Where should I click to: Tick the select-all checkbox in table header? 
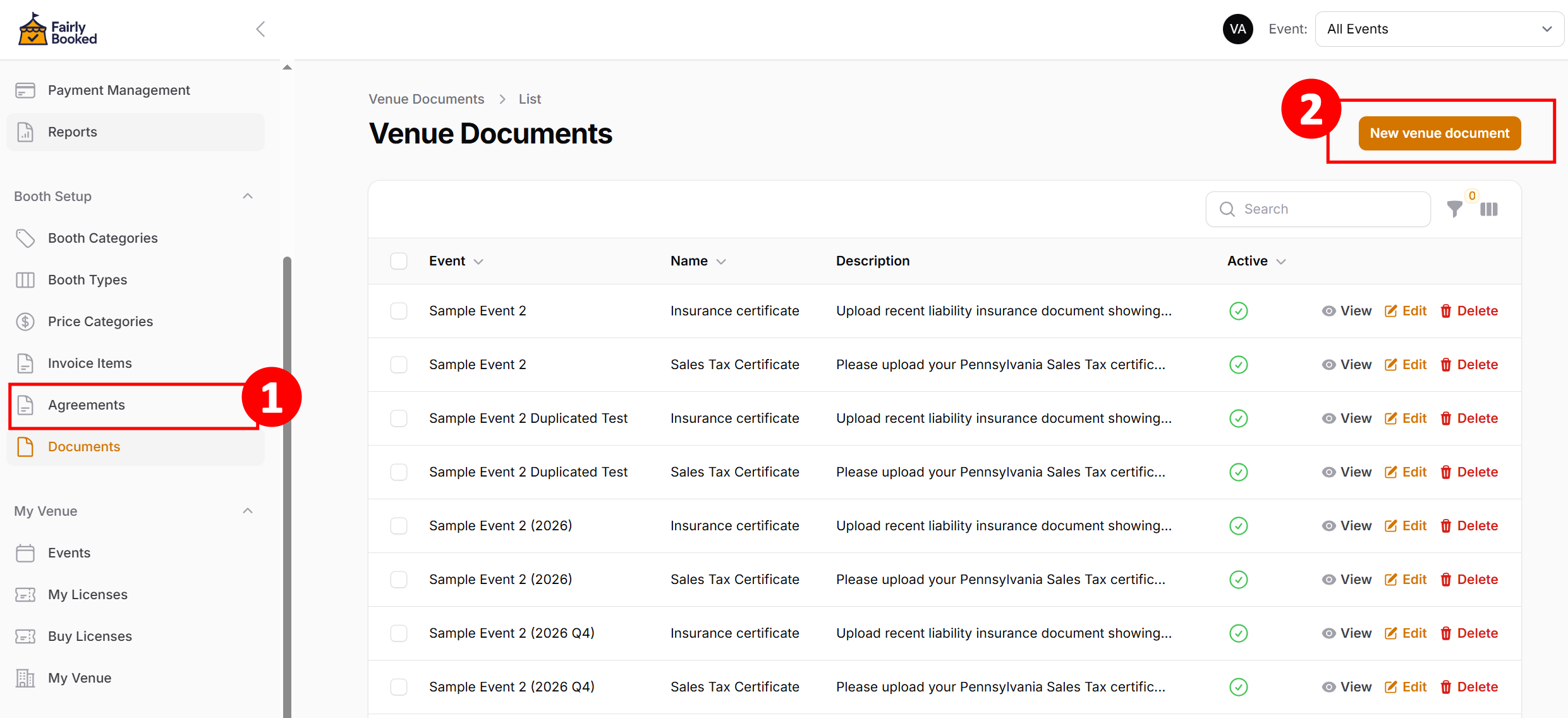(x=399, y=261)
